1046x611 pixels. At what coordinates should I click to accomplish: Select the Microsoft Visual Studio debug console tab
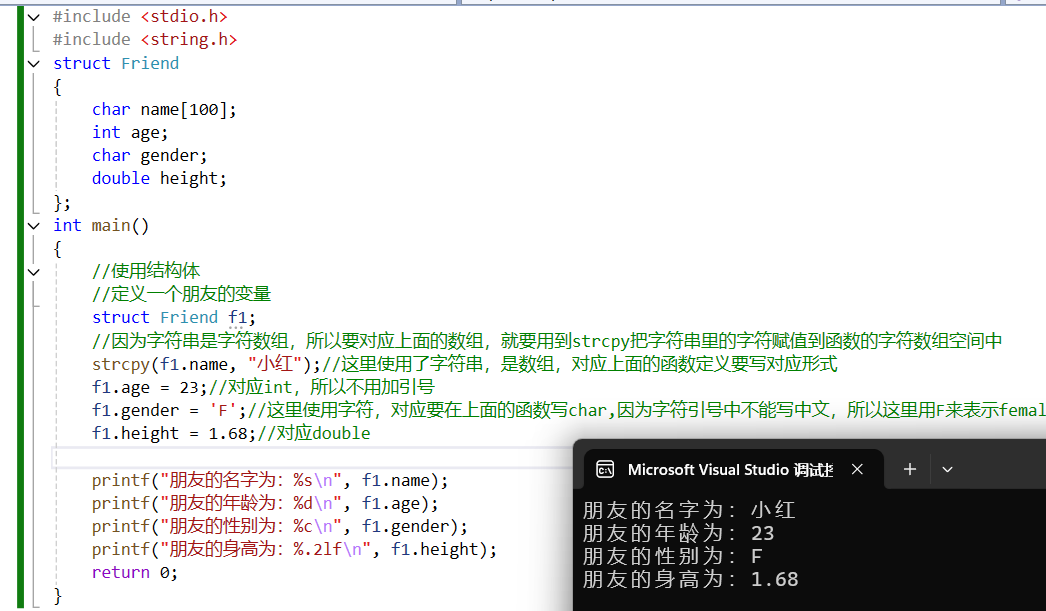[x=734, y=470]
